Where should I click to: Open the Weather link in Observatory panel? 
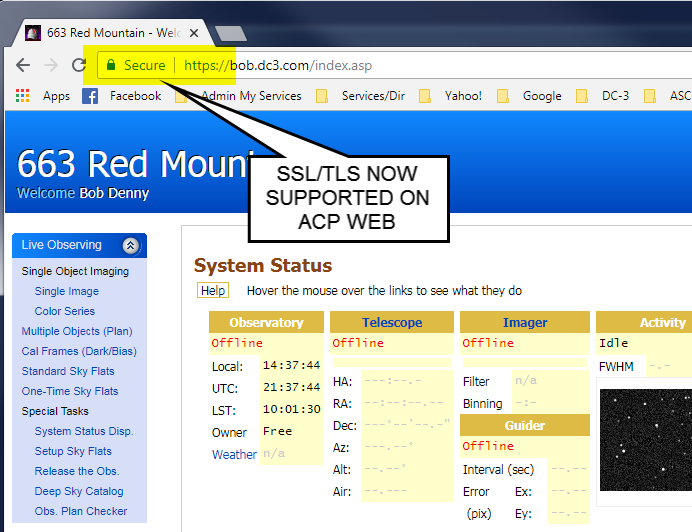(234, 454)
